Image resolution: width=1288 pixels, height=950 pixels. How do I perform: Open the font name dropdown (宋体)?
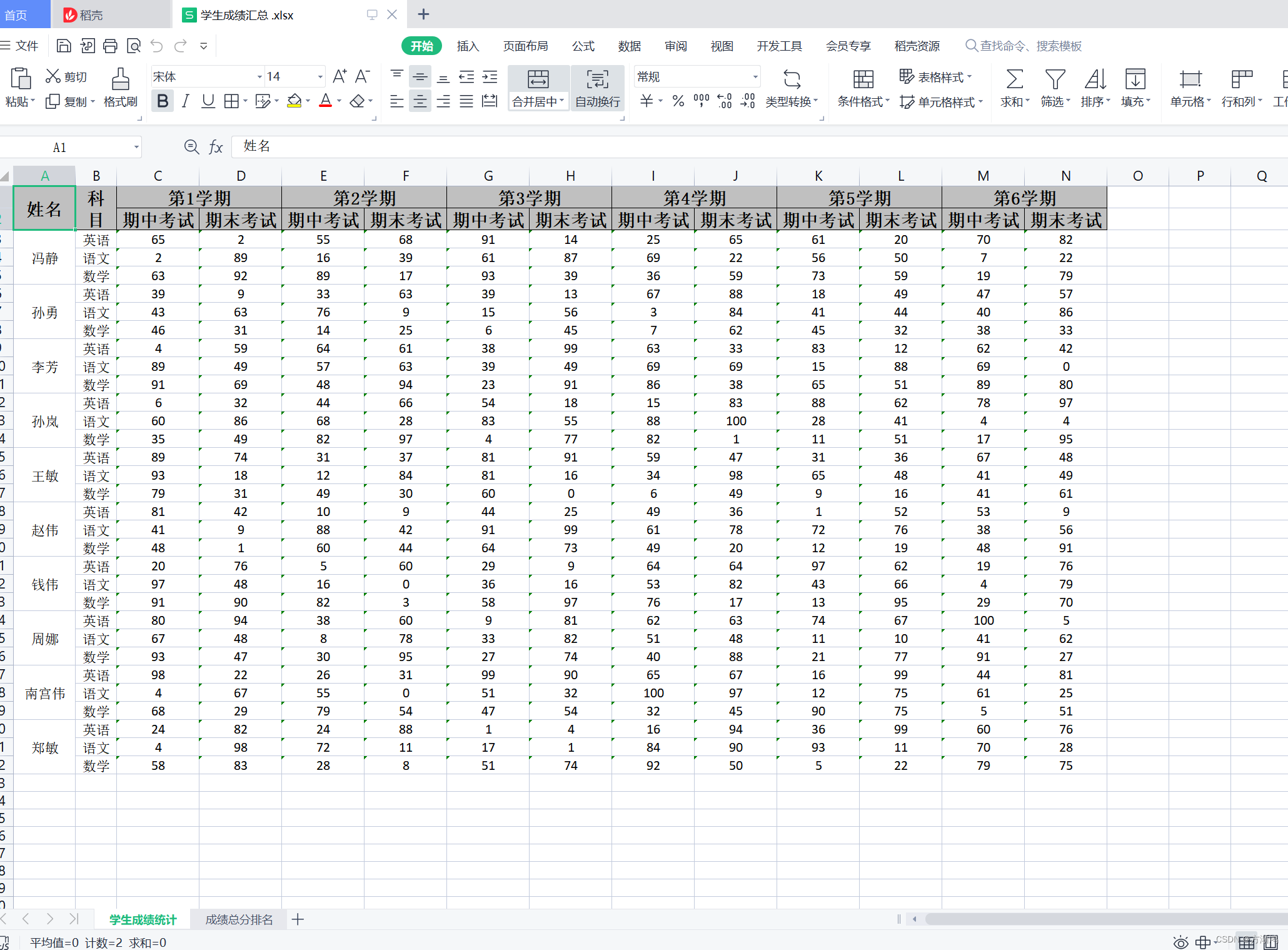[259, 77]
